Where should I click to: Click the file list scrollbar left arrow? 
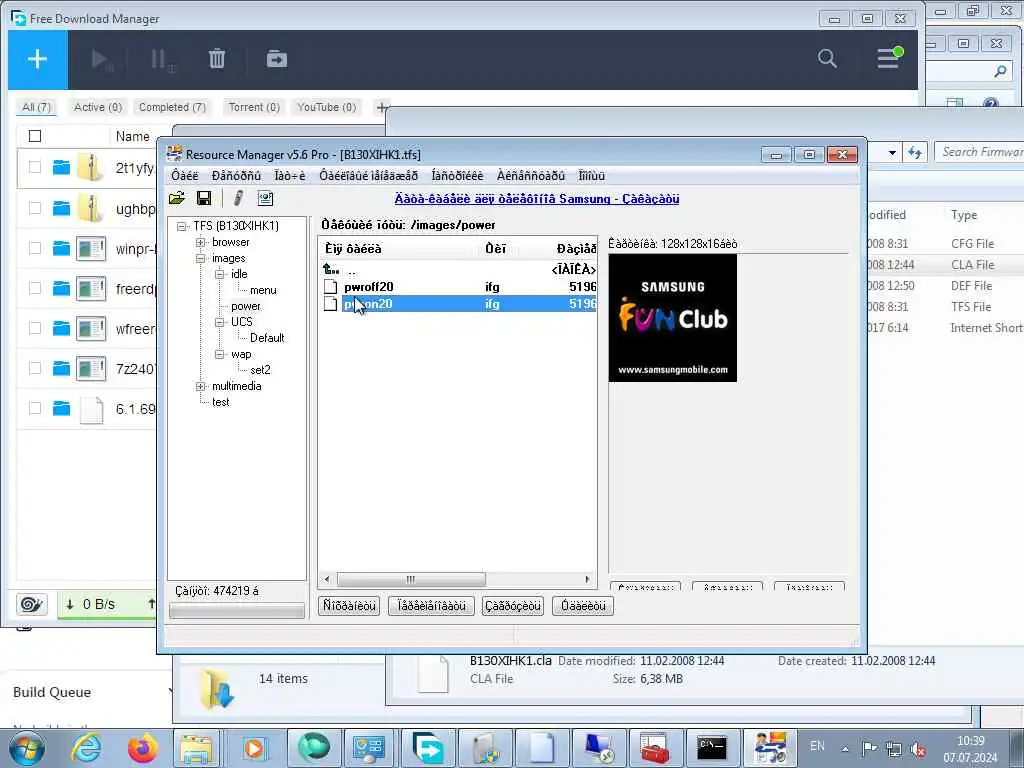[327, 579]
